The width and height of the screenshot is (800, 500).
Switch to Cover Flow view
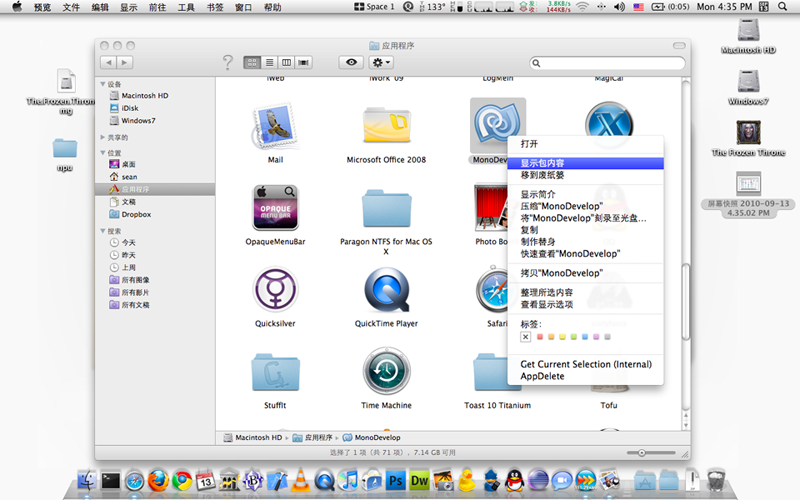tap(304, 62)
